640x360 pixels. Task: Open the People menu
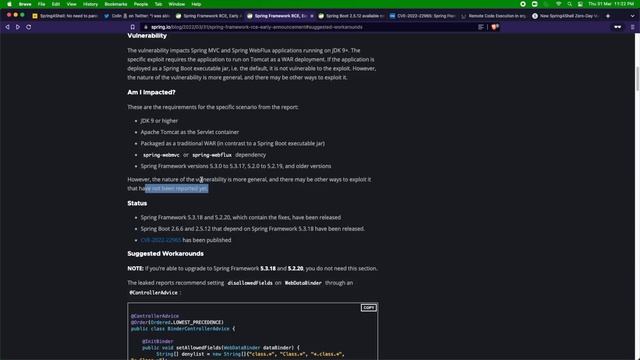point(141,4)
